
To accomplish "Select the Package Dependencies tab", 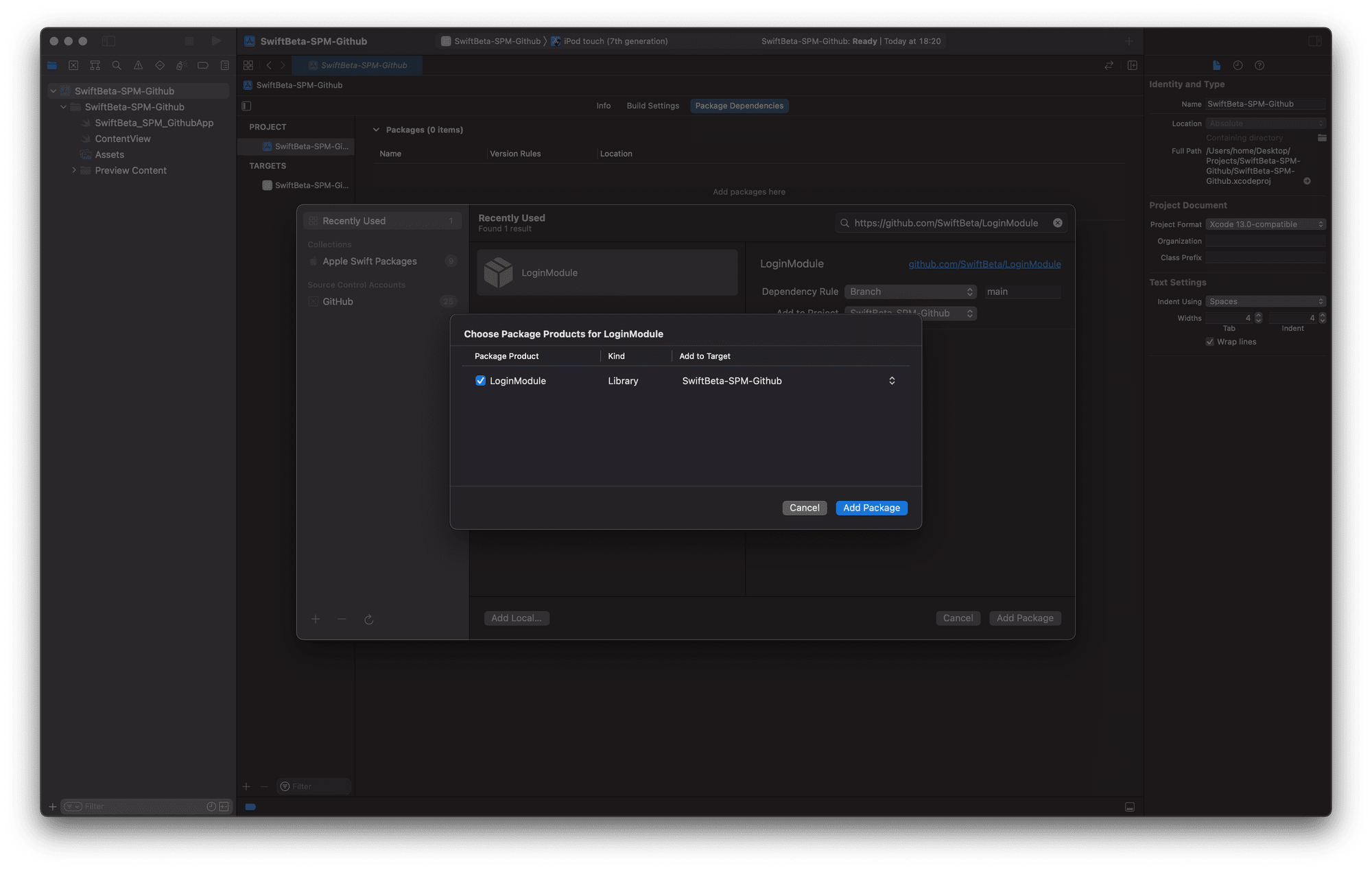I will (740, 106).
